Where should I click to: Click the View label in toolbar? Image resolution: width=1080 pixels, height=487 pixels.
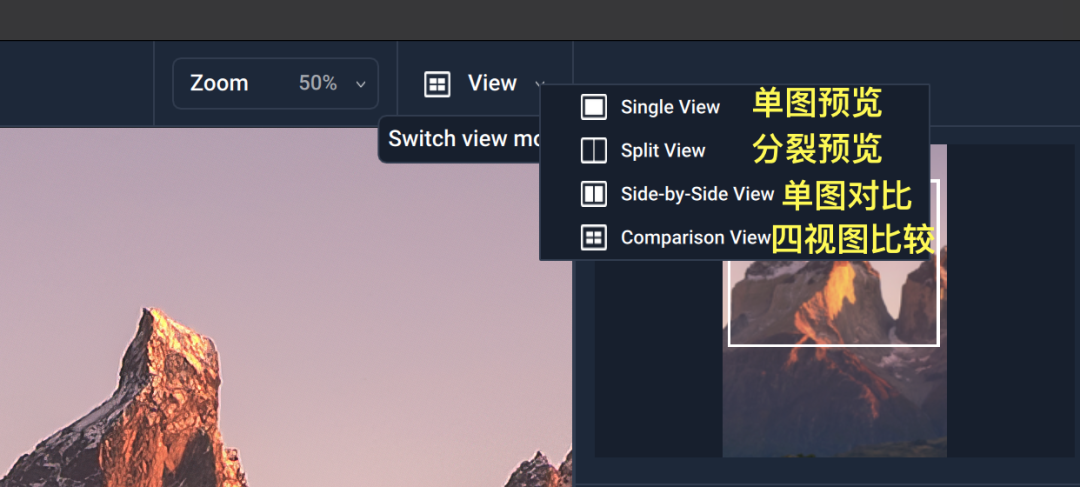(x=492, y=83)
